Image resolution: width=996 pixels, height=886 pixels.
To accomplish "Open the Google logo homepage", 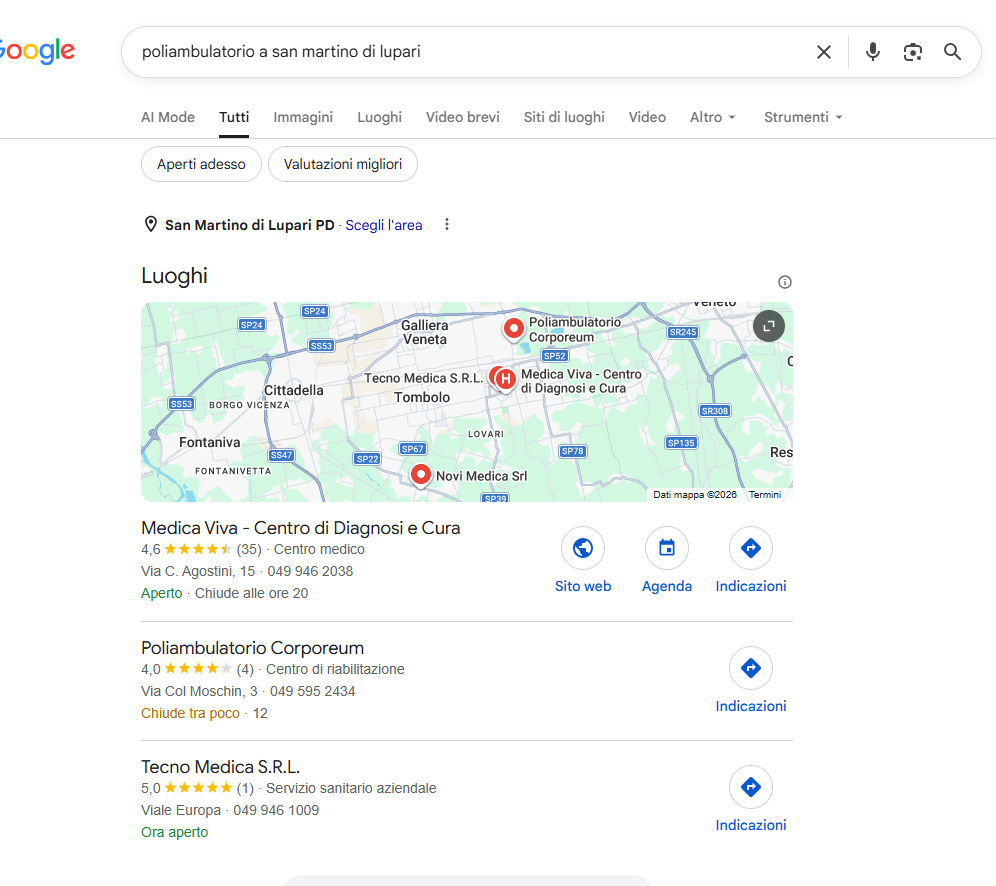I will pos(37,51).
